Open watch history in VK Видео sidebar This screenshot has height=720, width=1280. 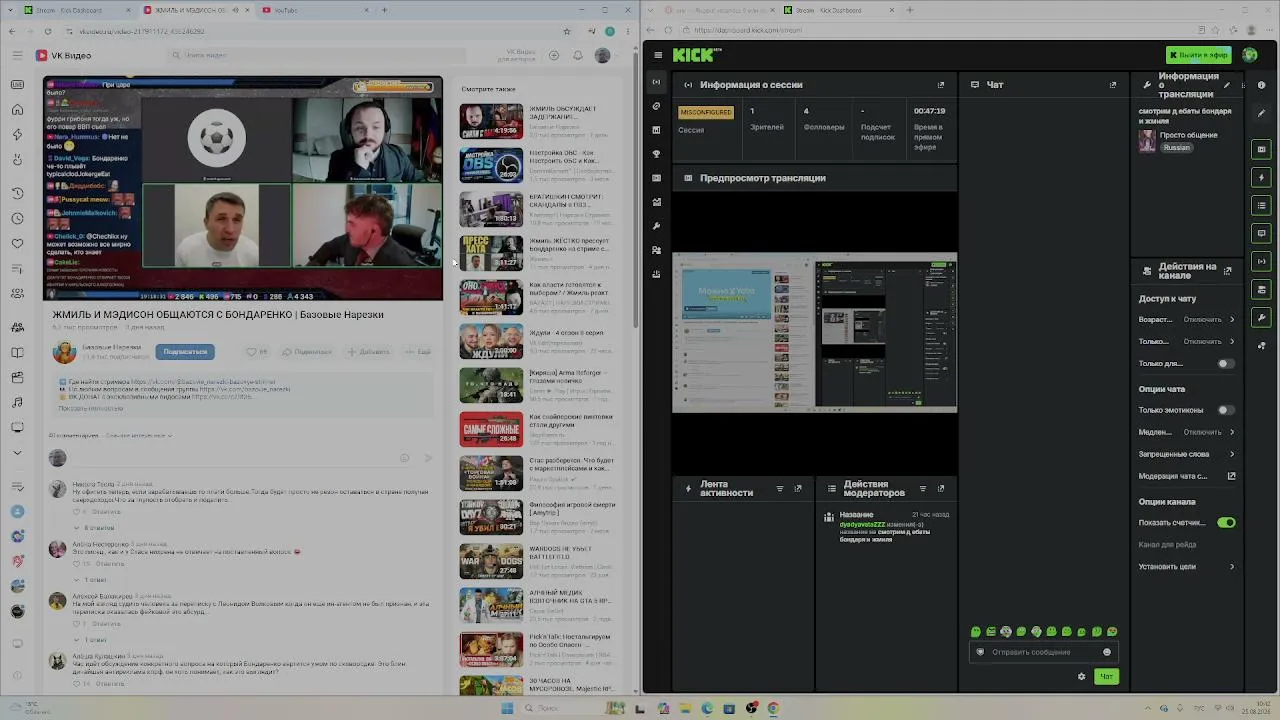click(17, 193)
